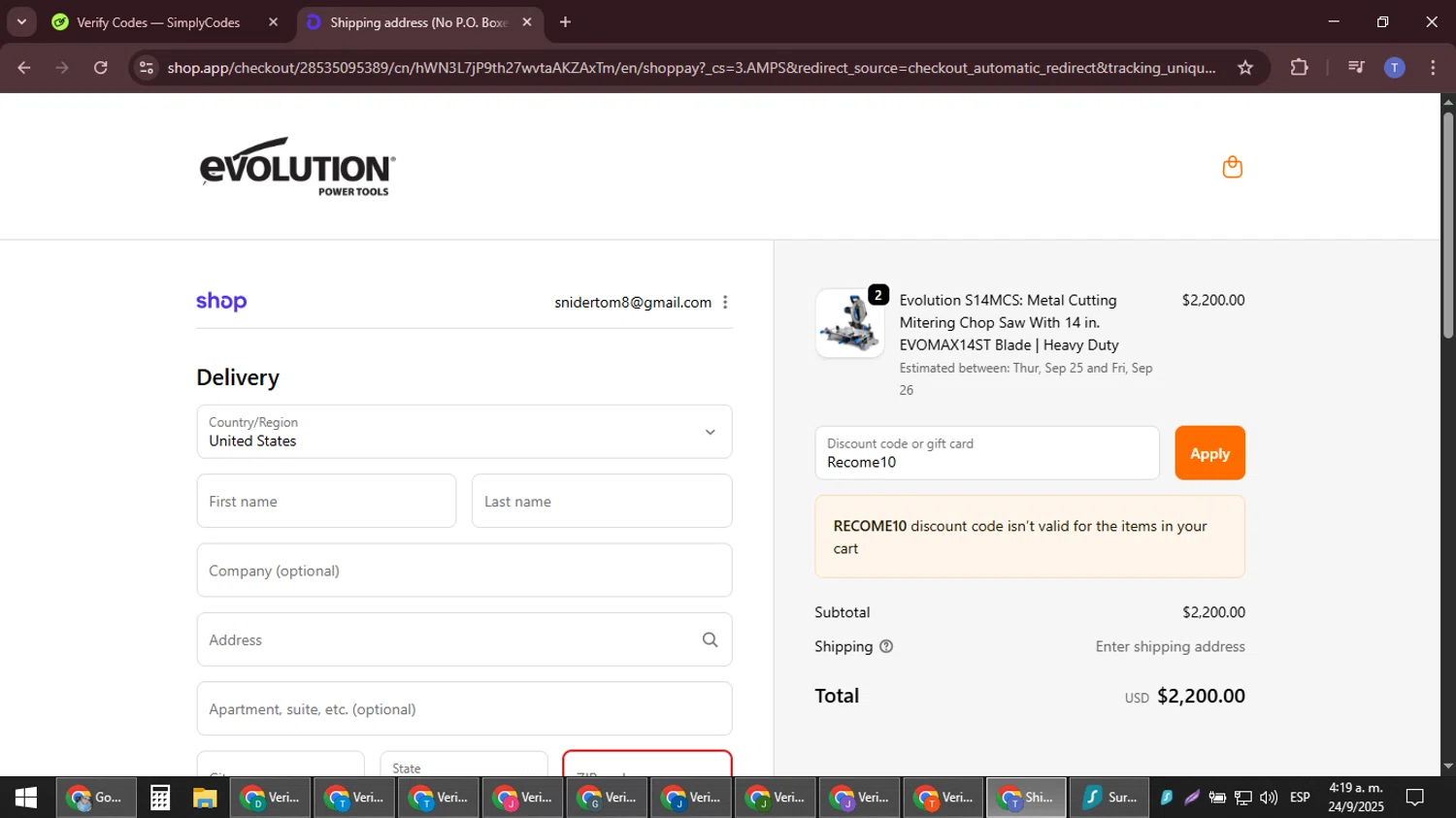The height and width of the screenshot is (818, 1456).
Task: Focus the Last name field
Action: 602,501
